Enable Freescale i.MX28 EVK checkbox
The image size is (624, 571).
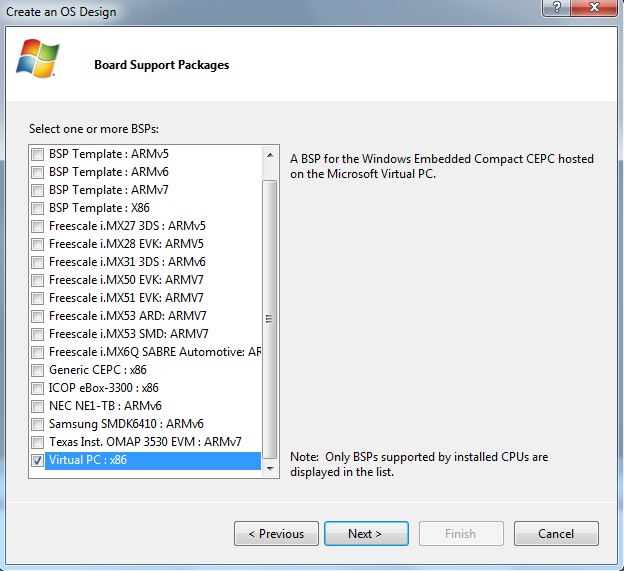point(37,244)
